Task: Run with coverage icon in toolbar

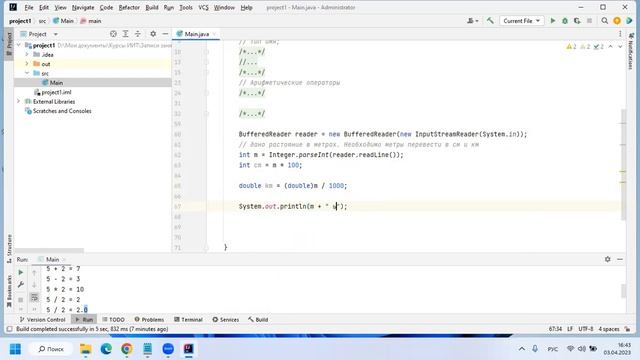Action: [x=577, y=21]
